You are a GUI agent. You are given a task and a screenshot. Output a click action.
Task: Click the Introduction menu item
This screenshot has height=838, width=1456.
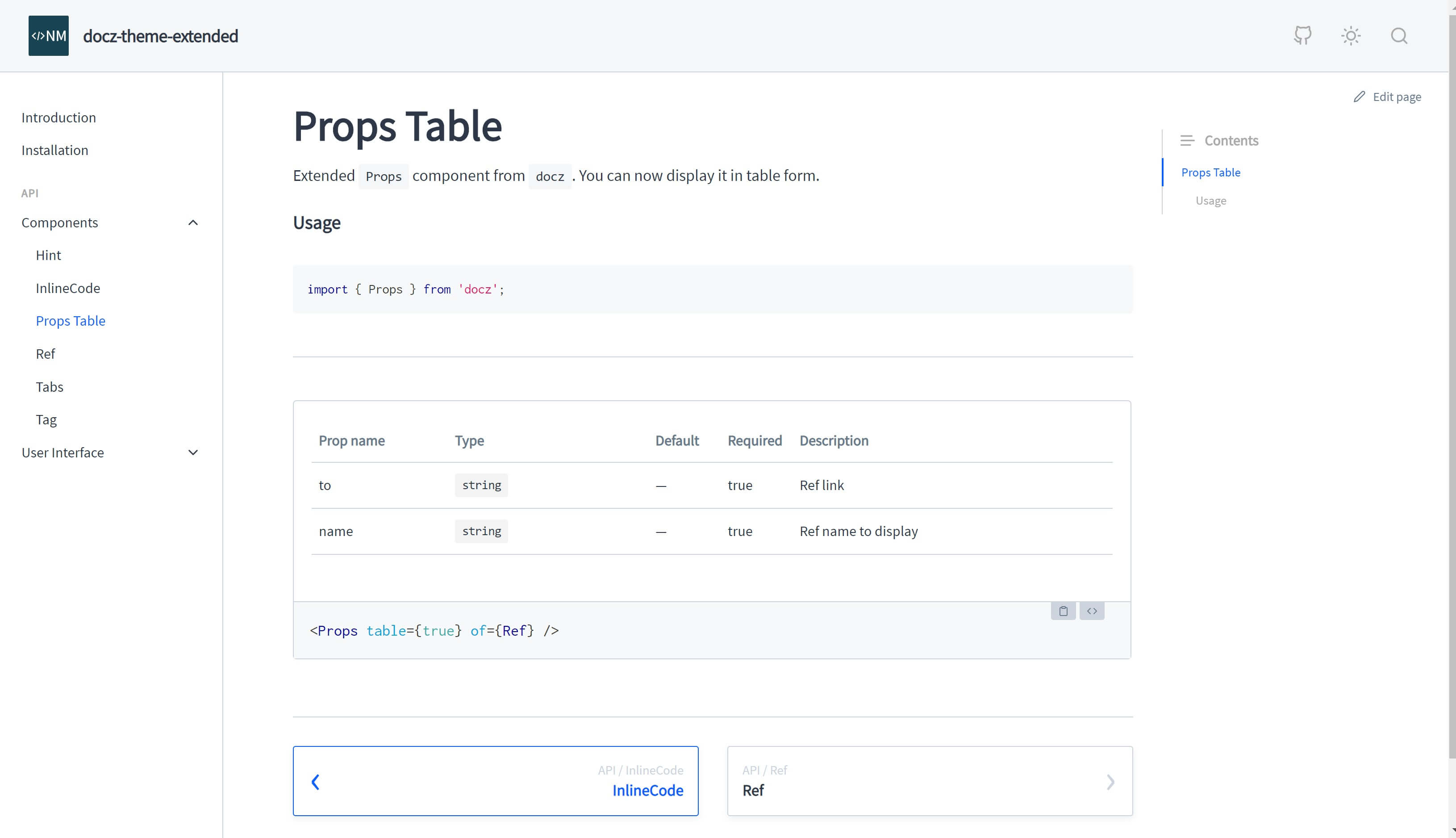(x=58, y=118)
